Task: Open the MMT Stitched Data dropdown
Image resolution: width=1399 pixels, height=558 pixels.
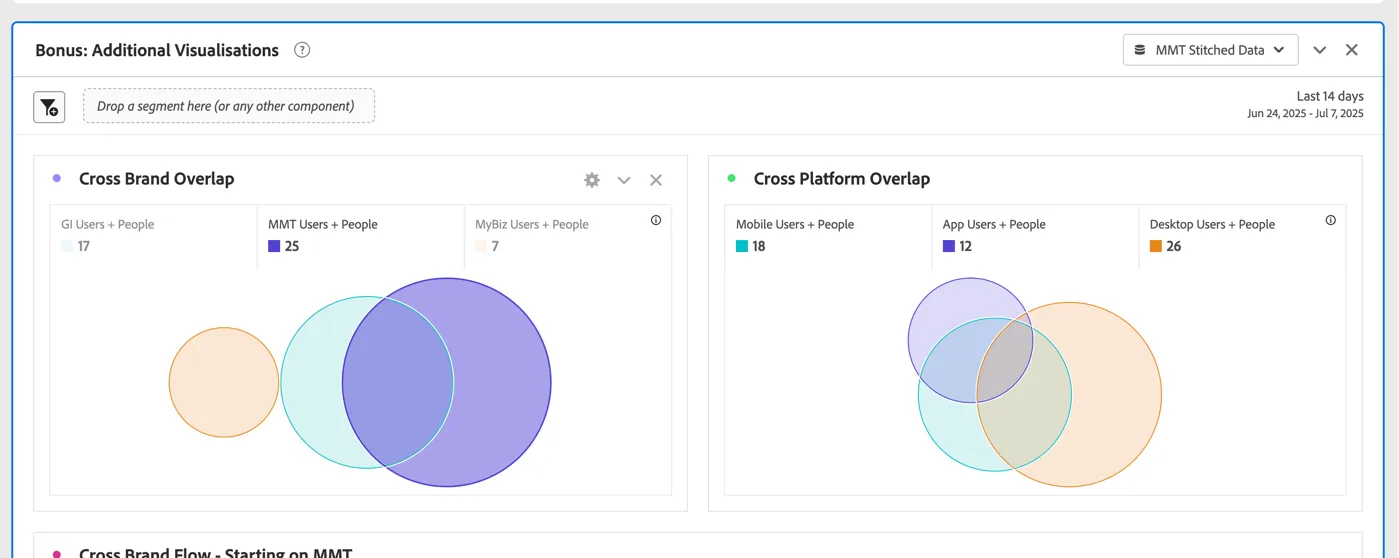Action: [1210, 50]
